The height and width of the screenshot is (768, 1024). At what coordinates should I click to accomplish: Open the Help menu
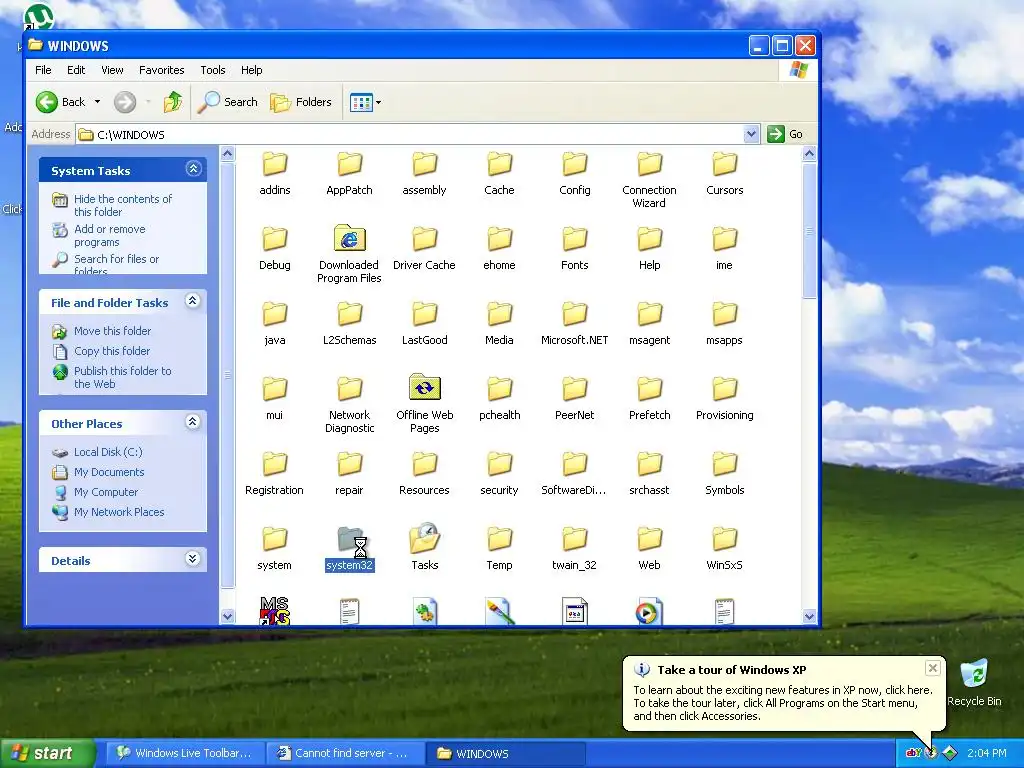(251, 70)
